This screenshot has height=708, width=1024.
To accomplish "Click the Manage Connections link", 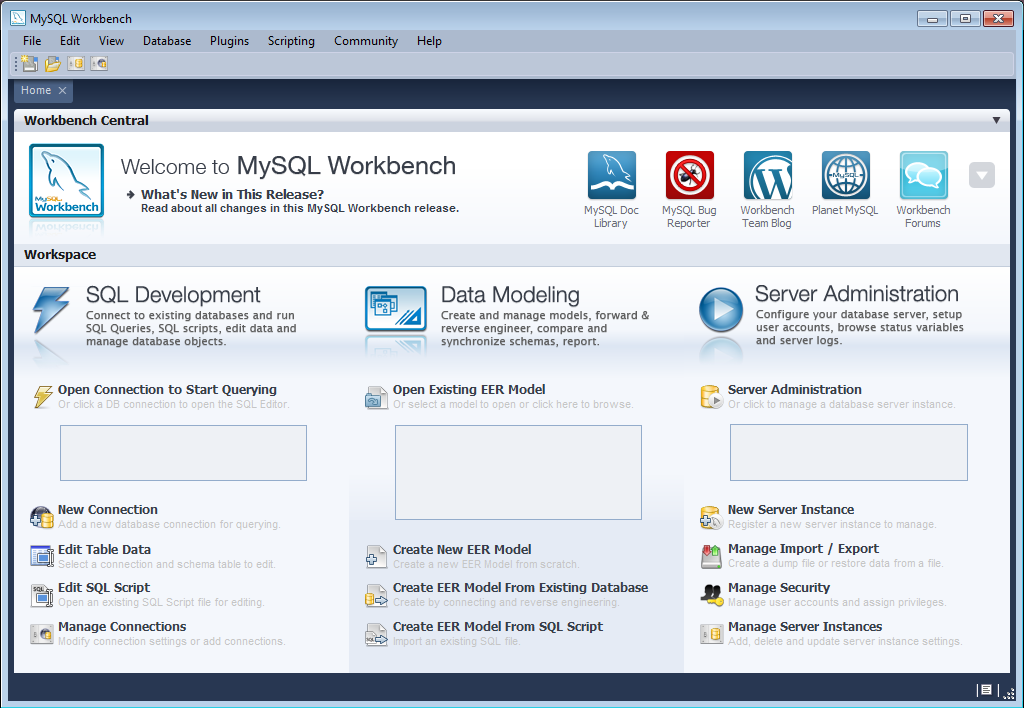I will [x=122, y=626].
